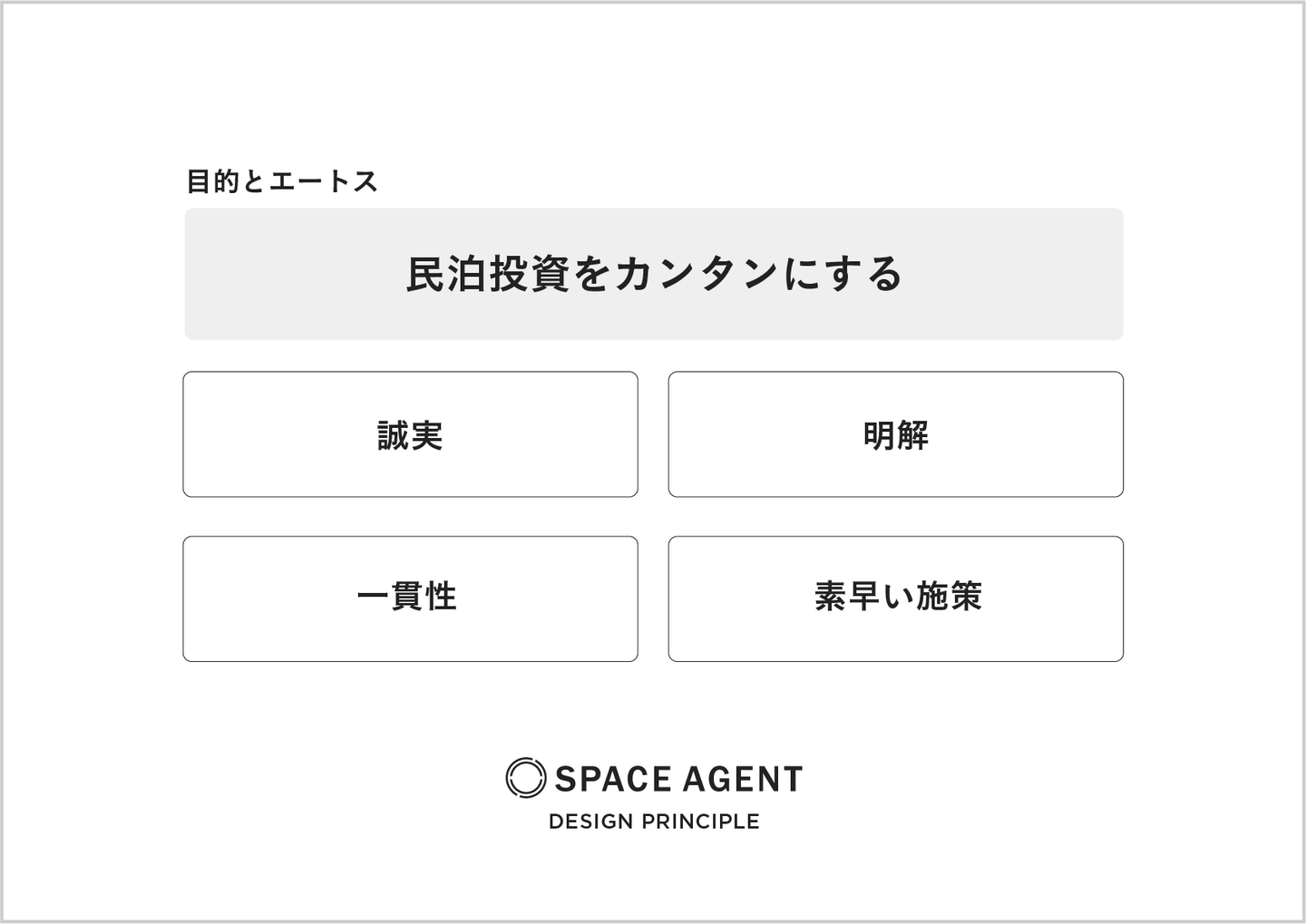Select the 誠実 box

tap(410, 434)
